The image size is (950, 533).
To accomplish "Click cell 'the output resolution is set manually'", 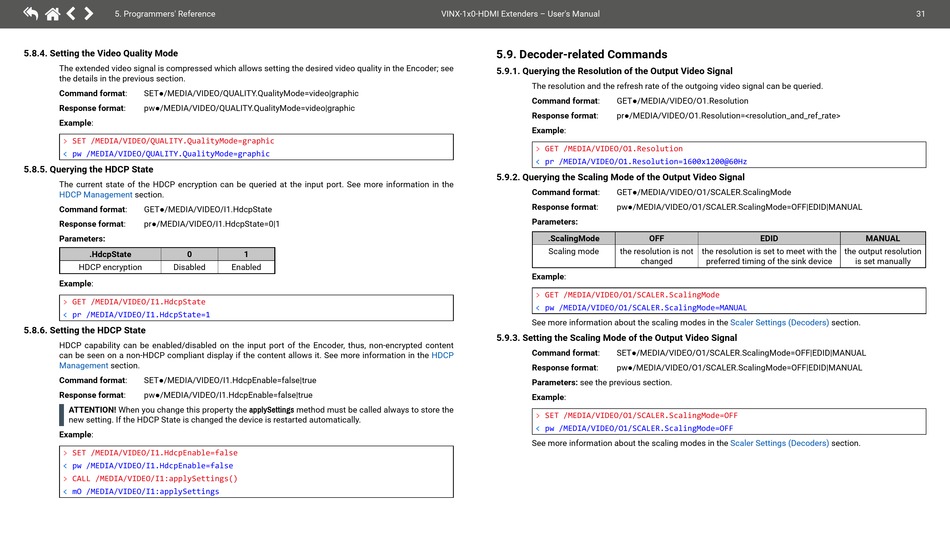I will [x=883, y=256].
